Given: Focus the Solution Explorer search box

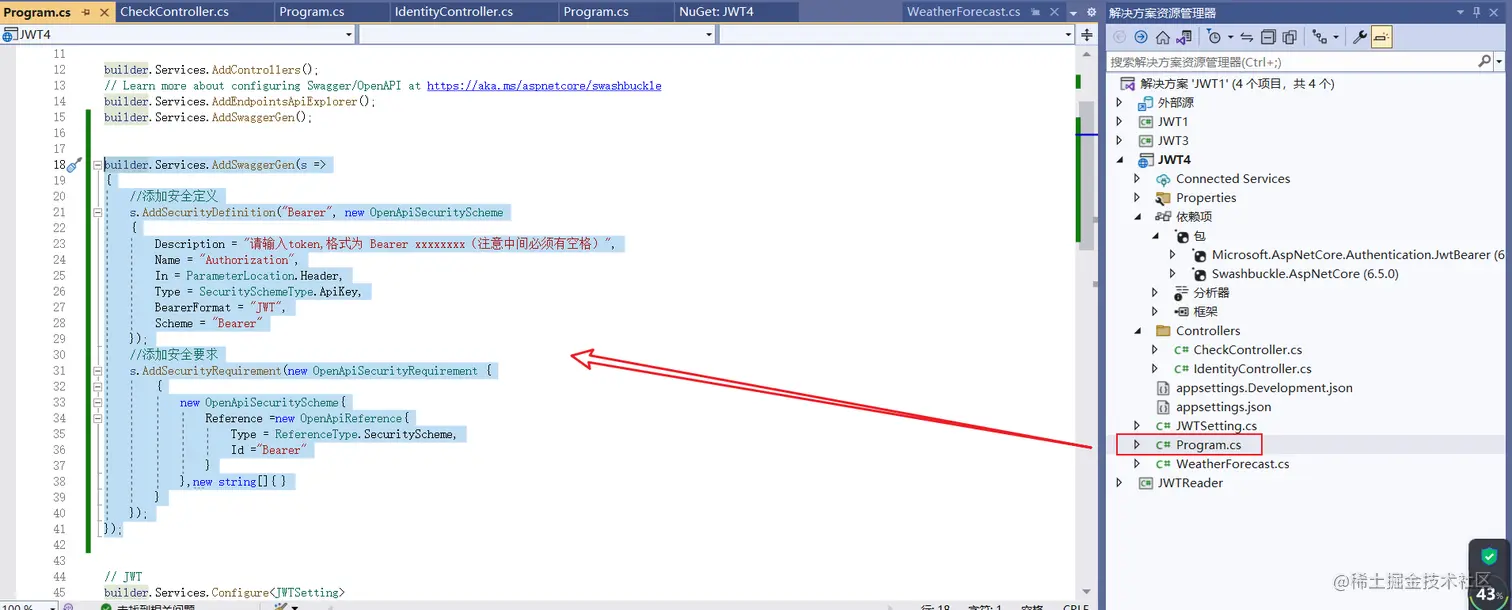Looking at the screenshot, I should [1292, 62].
